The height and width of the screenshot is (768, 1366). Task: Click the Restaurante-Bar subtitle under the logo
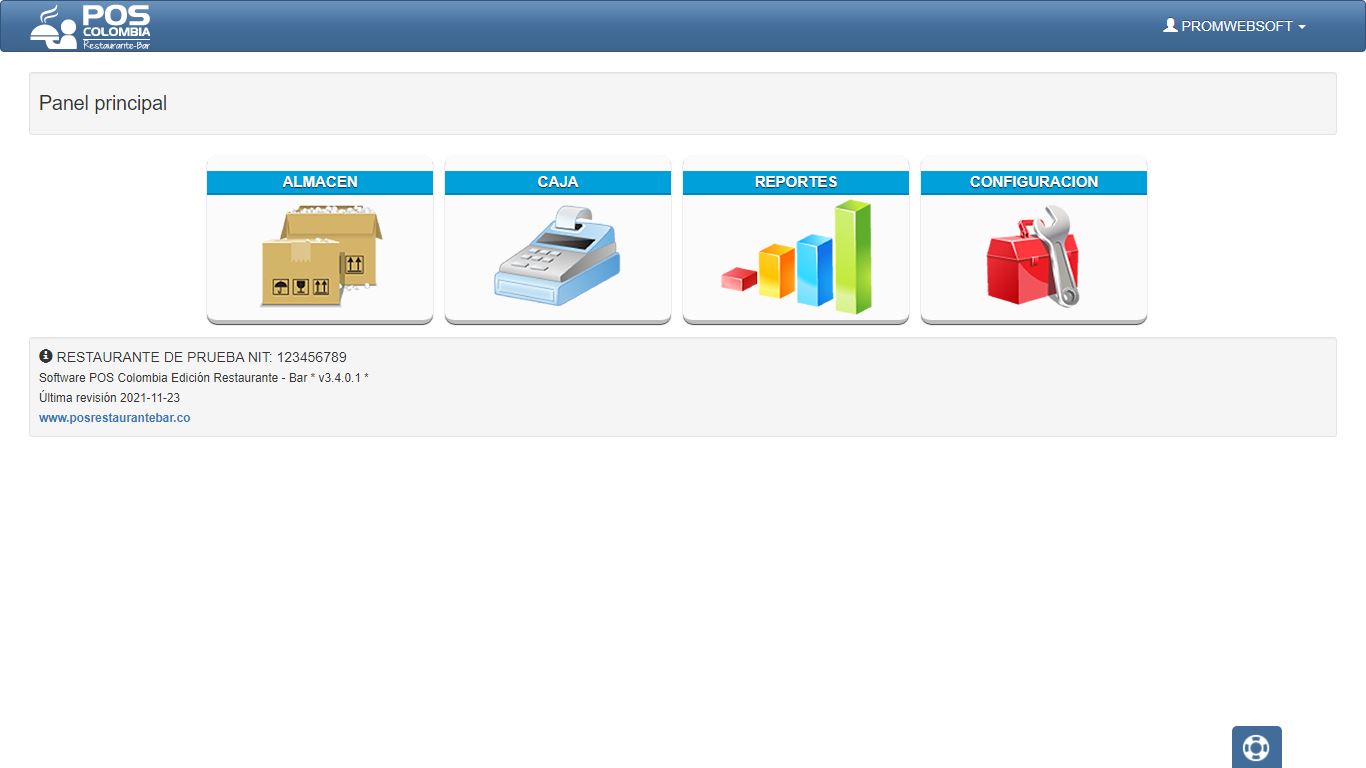(117, 44)
